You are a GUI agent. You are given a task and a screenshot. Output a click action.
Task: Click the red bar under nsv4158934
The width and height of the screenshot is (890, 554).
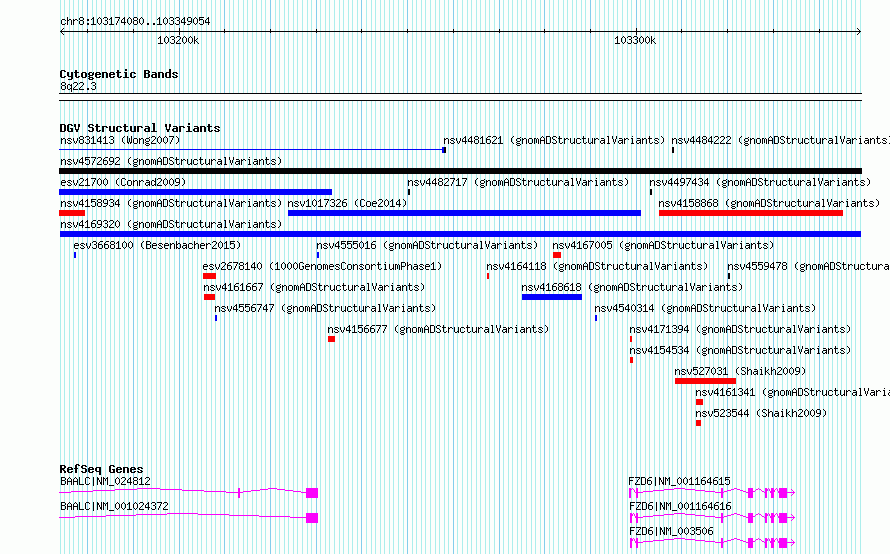click(x=72, y=213)
